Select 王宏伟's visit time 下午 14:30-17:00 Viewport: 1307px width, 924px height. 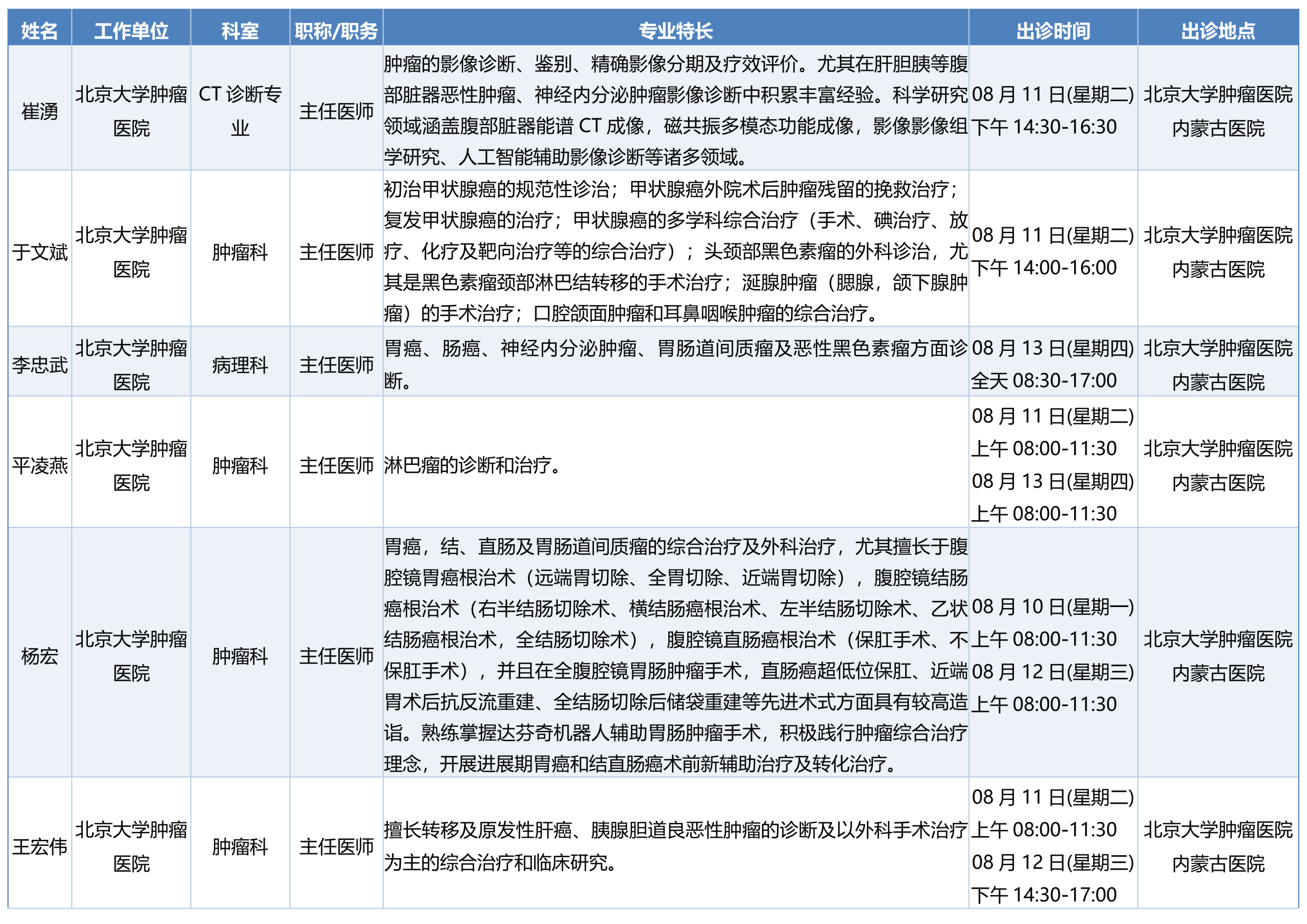click(x=1044, y=894)
